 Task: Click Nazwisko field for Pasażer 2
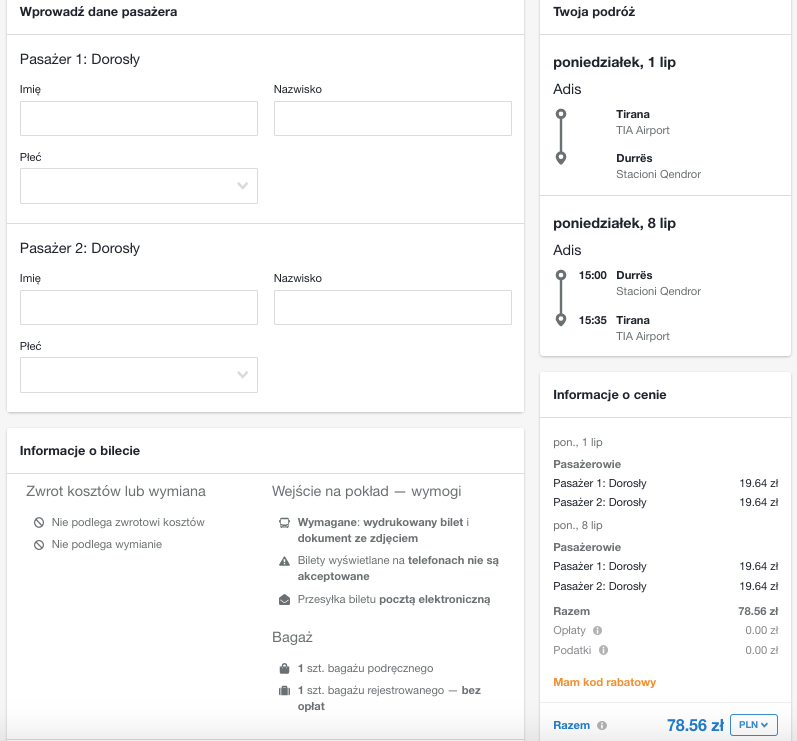pyautogui.click(x=392, y=308)
